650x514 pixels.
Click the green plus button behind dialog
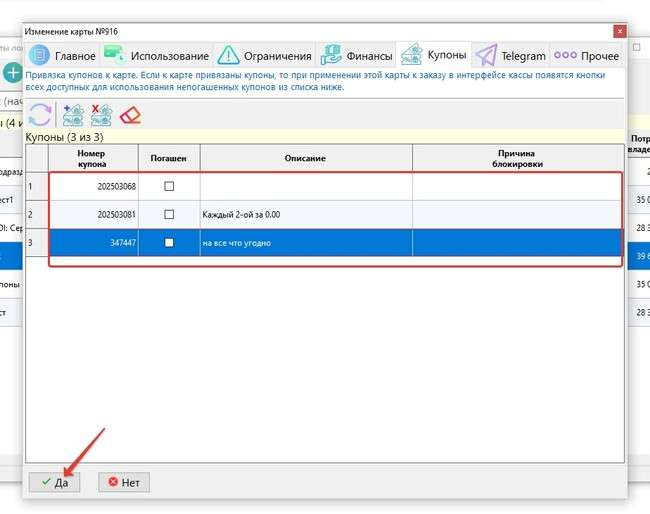(12, 72)
